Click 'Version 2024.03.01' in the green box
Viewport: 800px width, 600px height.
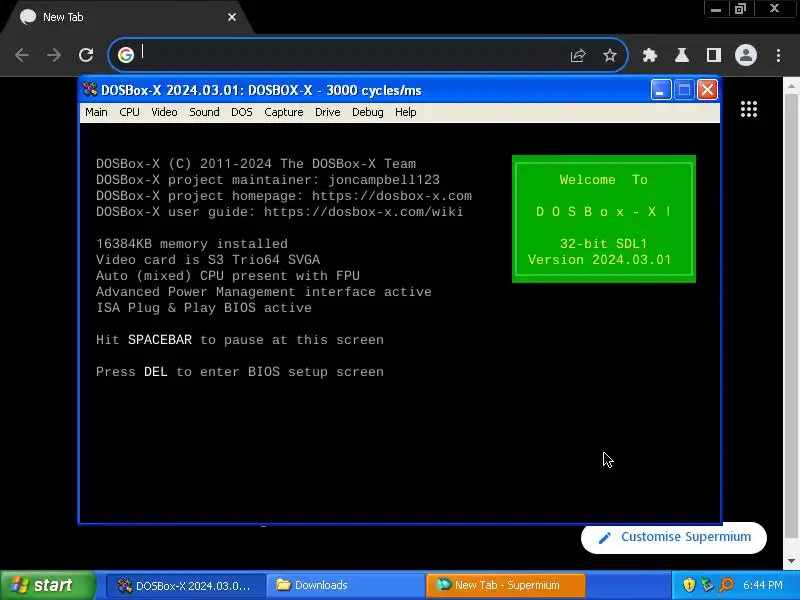click(599, 260)
